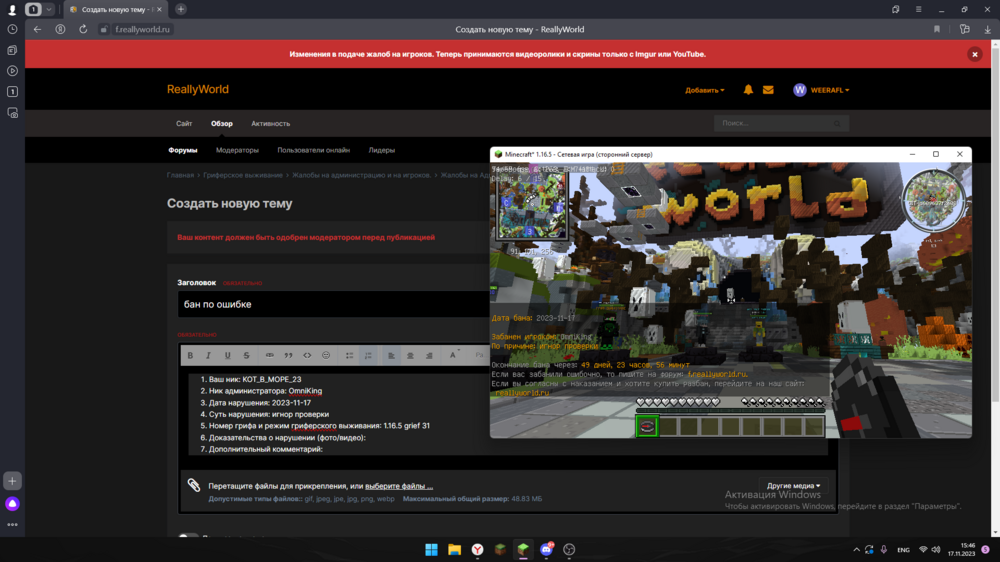Open Yandex Browser from the taskbar
The width and height of the screenshot is (1000, 562).
pyautogui.click(x=478, y=550)
